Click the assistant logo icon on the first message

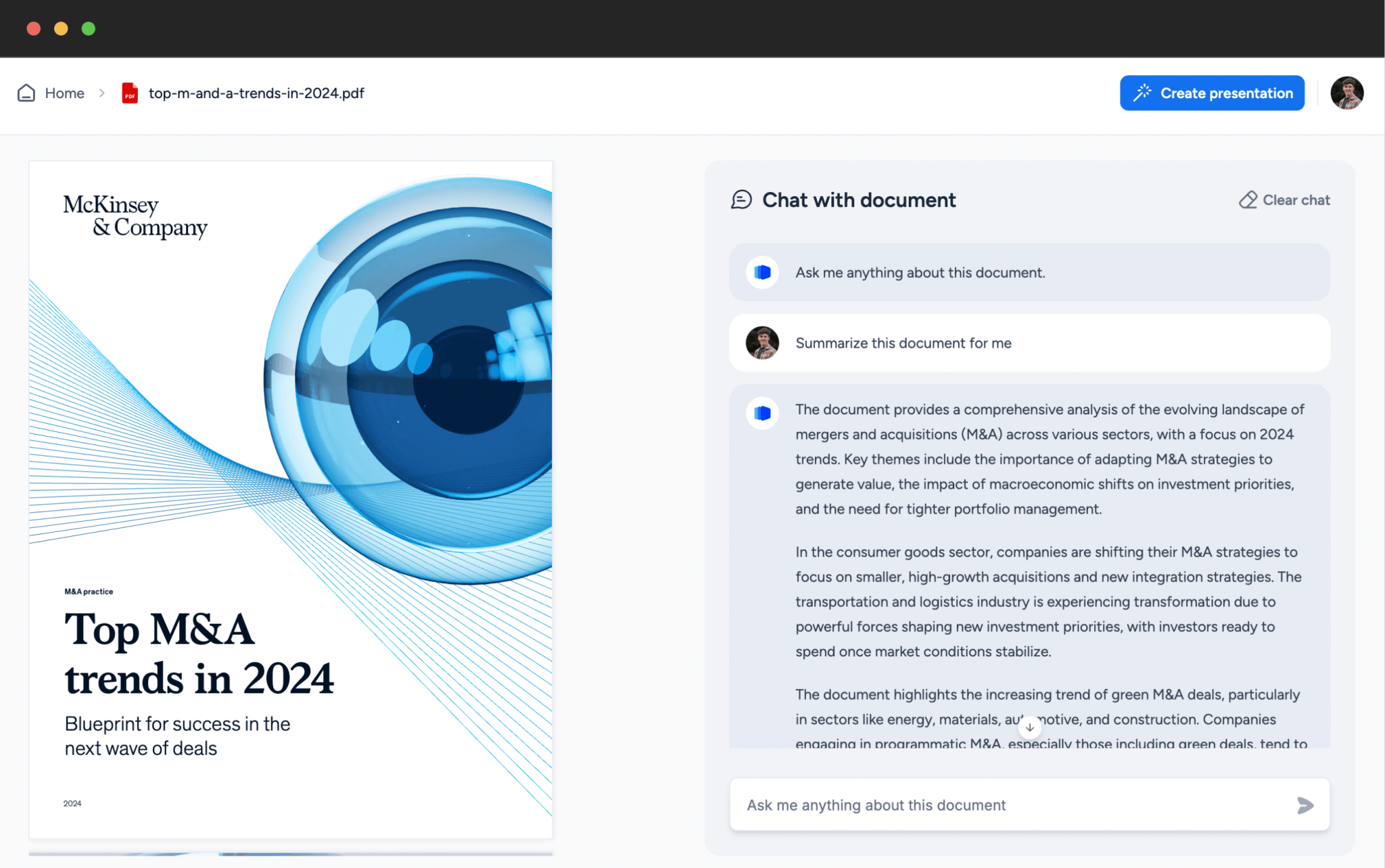(x=761, y=272)
